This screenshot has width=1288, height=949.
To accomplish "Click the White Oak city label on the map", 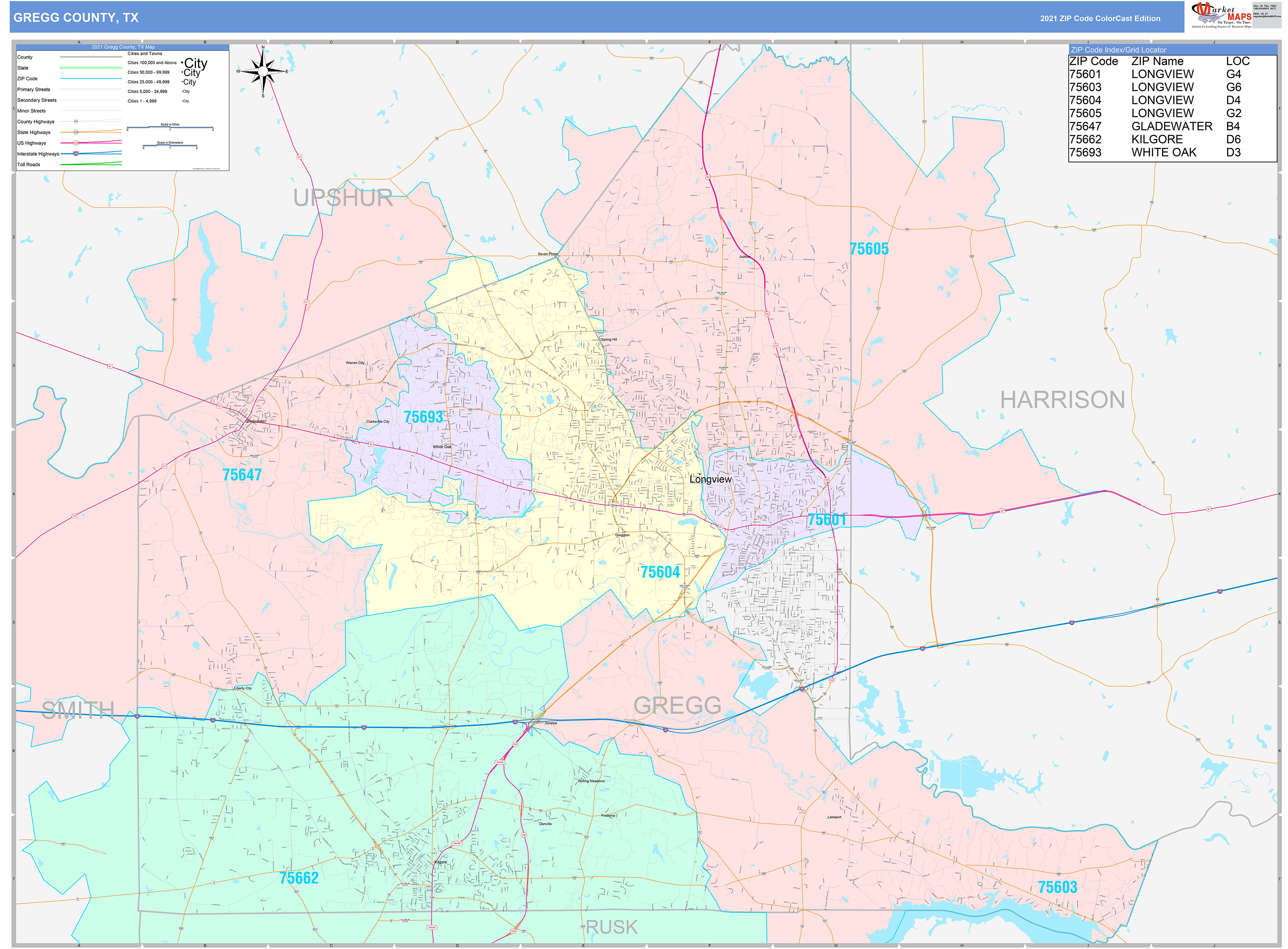I will pyautogui.click(x=442, y=446).
